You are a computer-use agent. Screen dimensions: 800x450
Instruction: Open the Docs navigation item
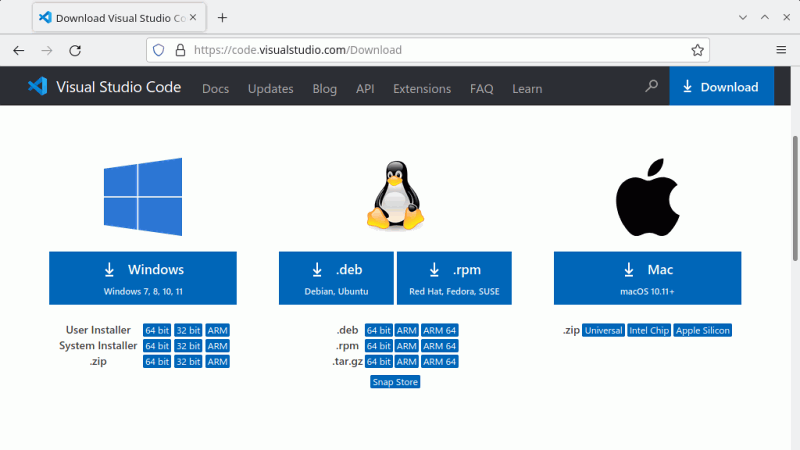pyautogui.click(x=215, y=89)
